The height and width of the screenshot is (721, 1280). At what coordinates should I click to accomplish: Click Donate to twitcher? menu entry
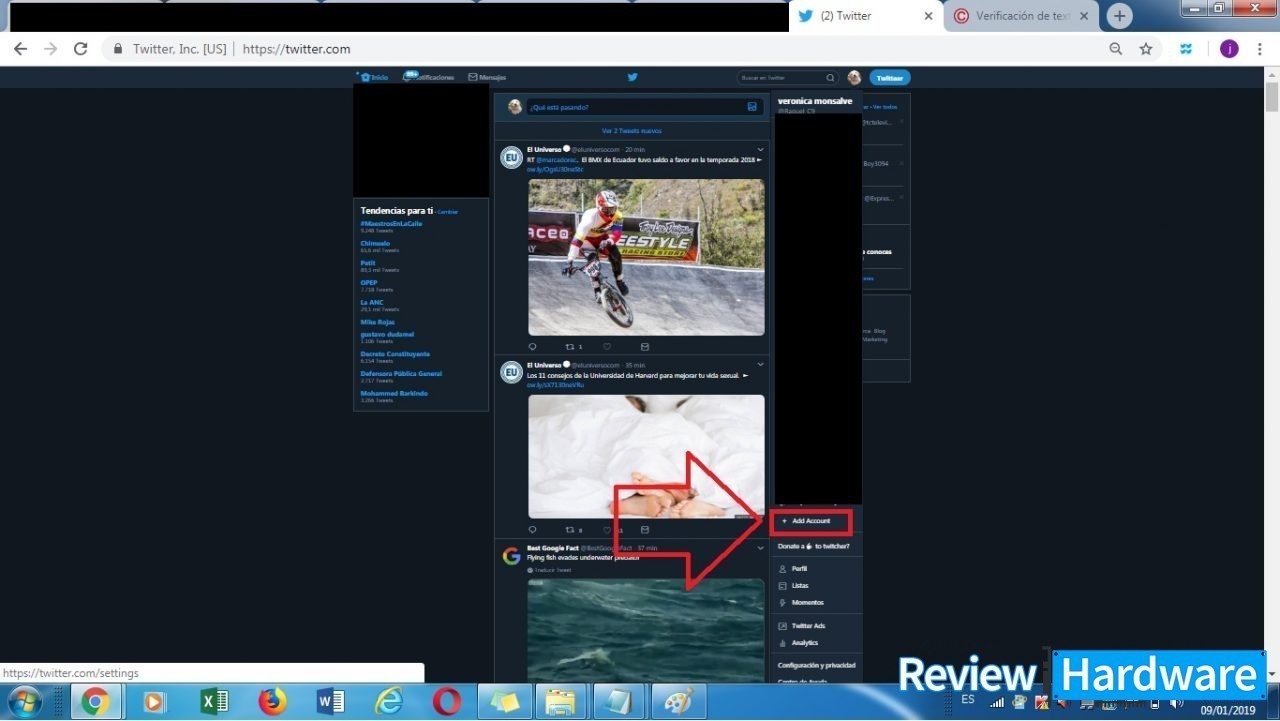click(x=813, y=547)
